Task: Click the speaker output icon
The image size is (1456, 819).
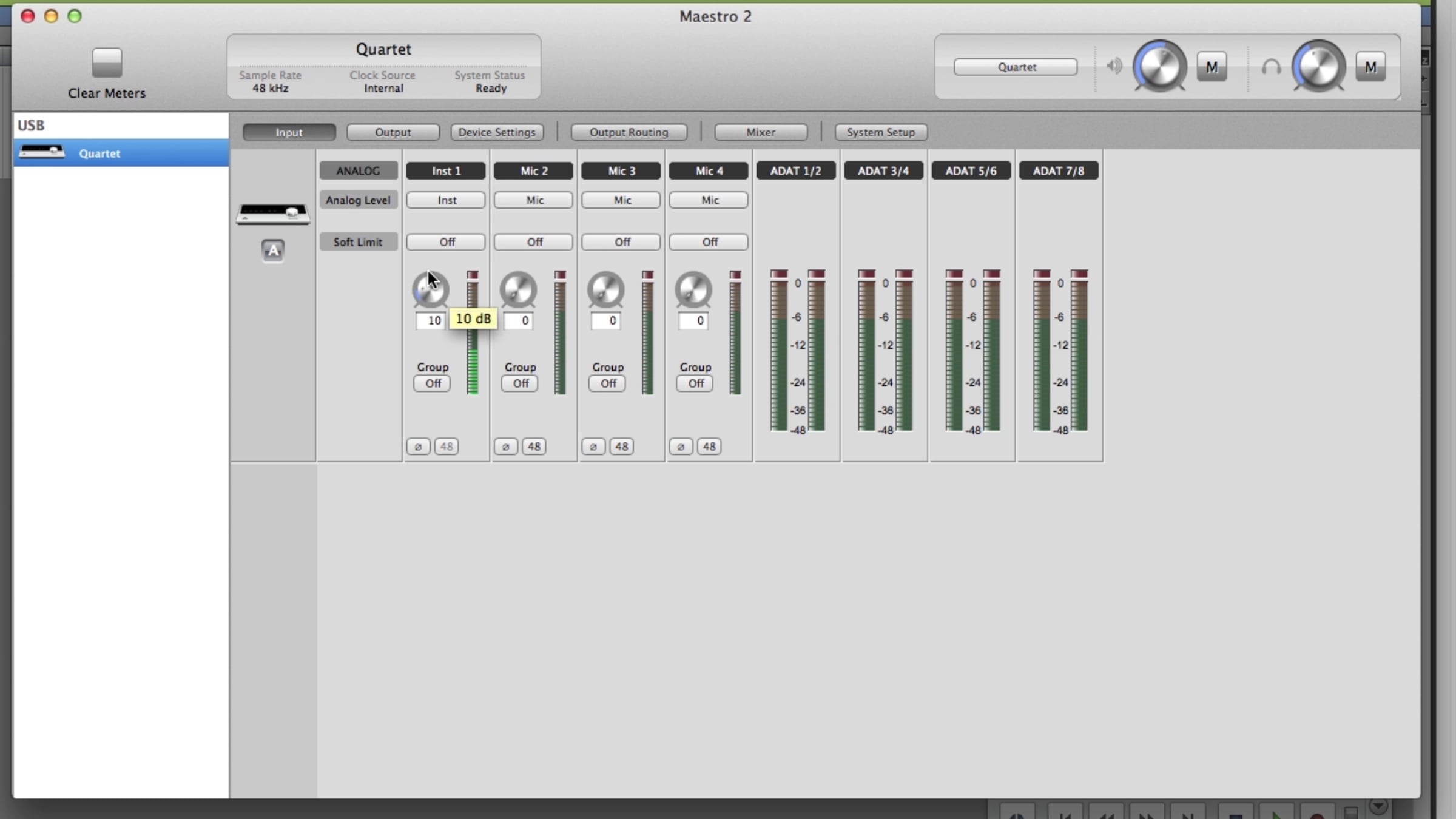Action: click(x=1114, y=66)
